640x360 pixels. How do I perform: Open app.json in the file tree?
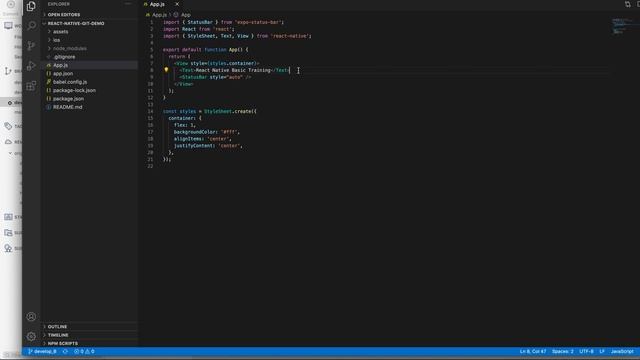click(63, 73)
